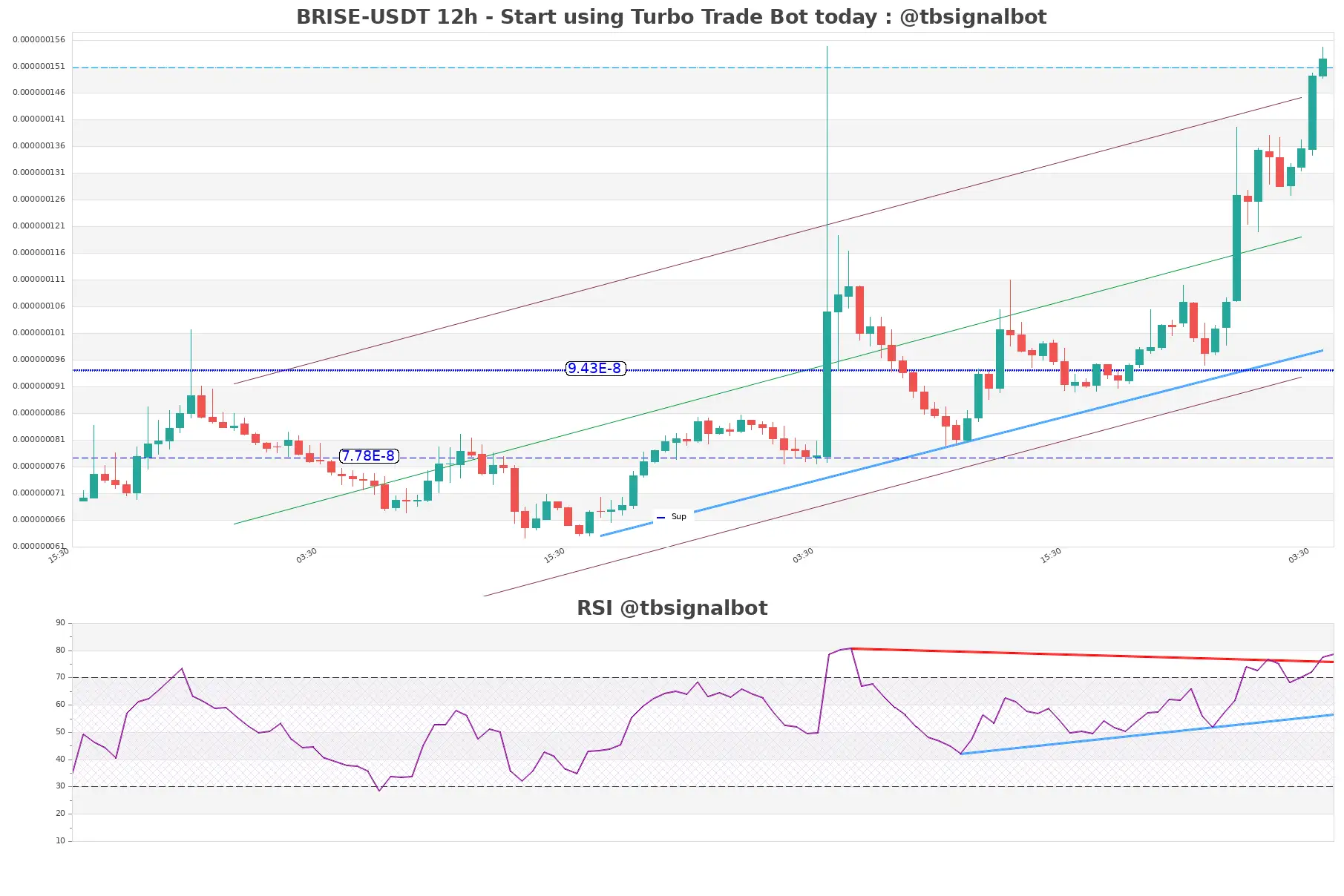
Task: Click the RSI 40 axis label
Action: click(x=60, y=759)
